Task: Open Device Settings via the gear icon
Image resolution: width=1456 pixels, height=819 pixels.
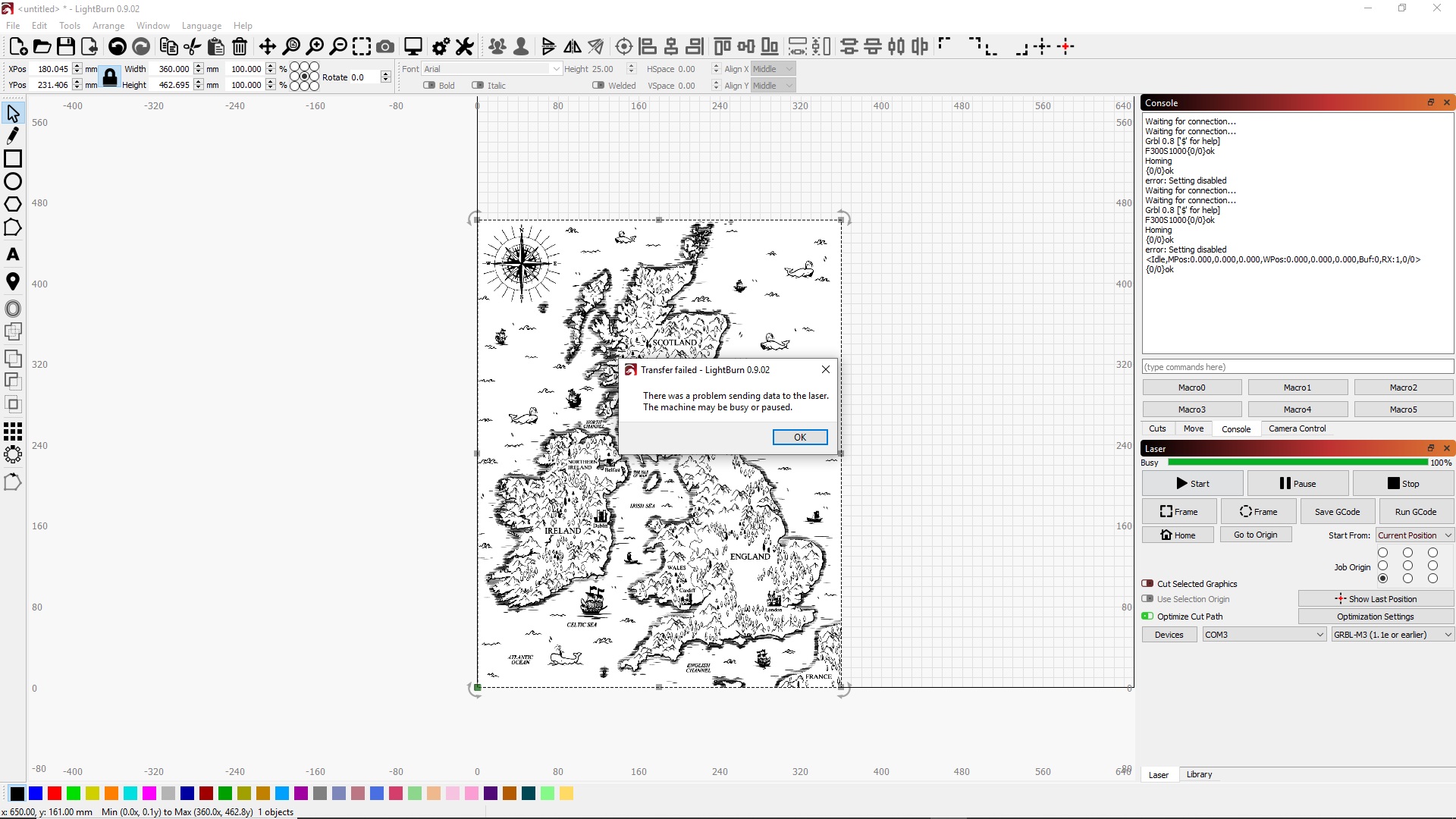Action: (x=440, y=46)
